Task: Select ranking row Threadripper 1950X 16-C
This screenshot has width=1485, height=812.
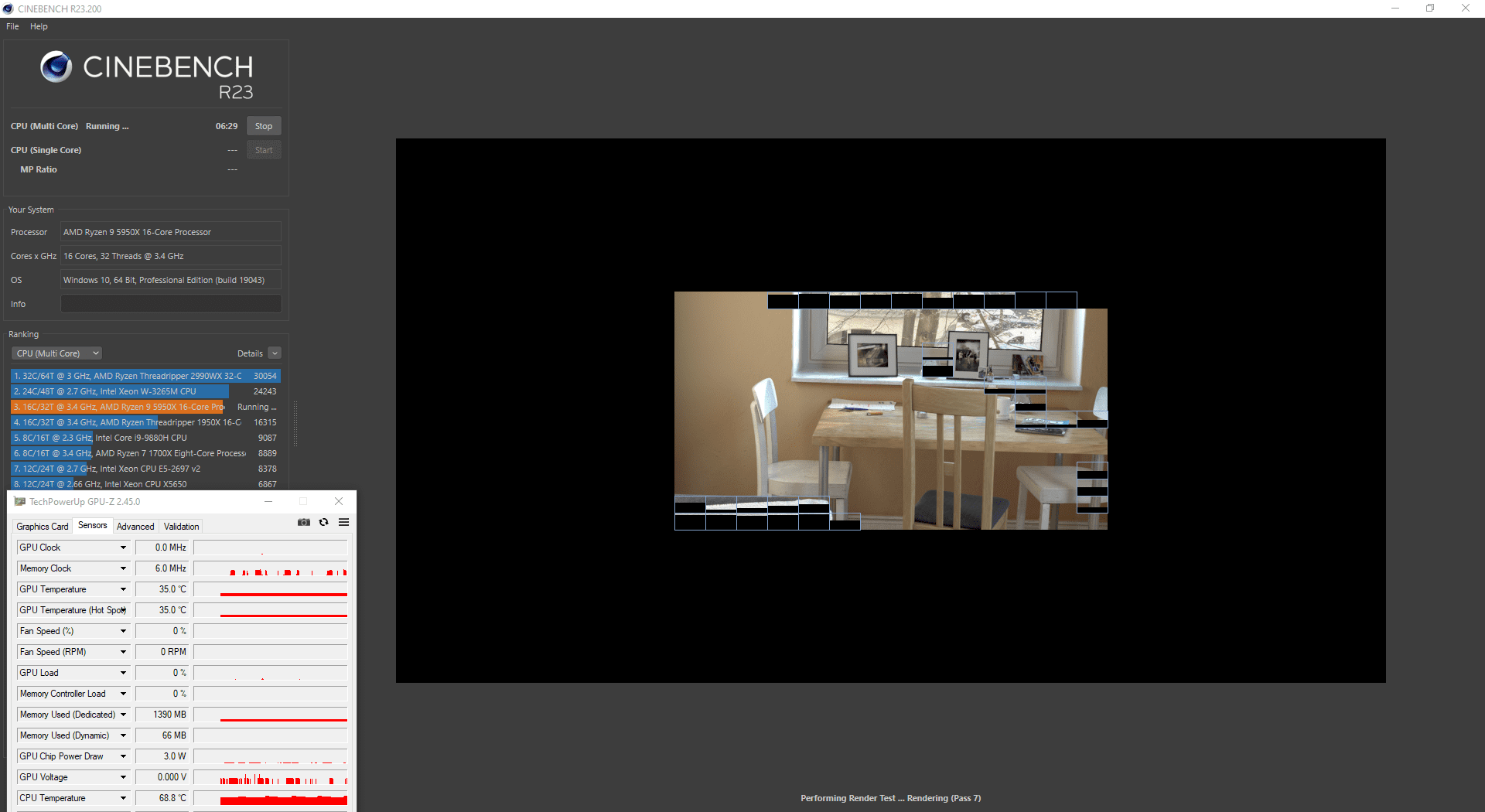Action: click(145, 422)
